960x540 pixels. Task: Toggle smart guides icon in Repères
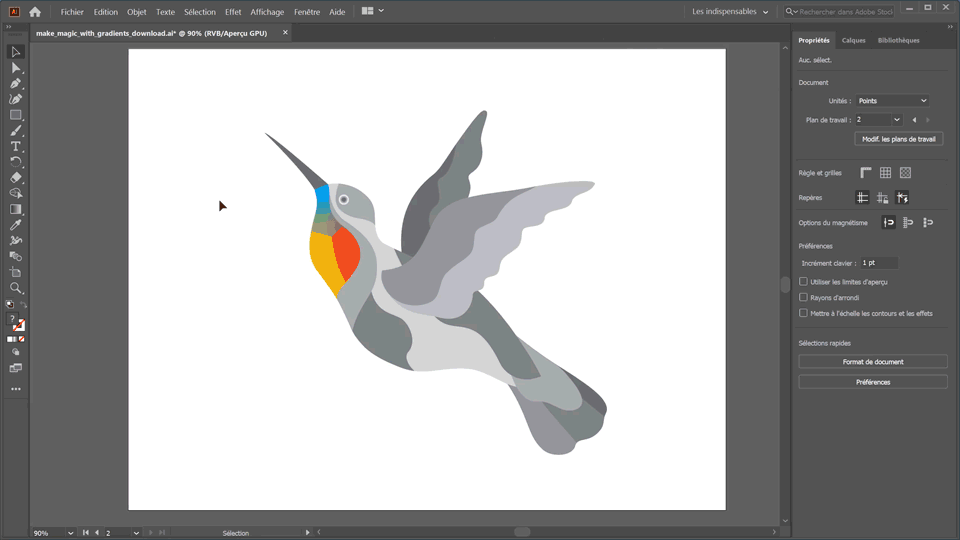[x=902, y=198]
